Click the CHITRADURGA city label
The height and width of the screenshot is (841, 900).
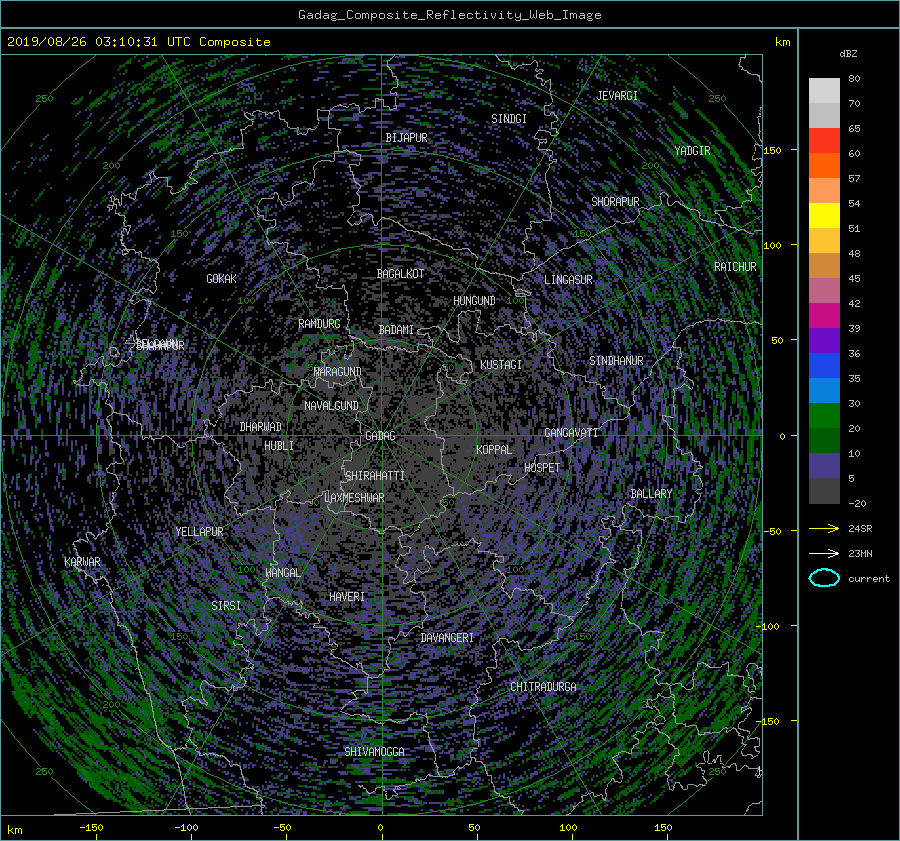(x=544, y=687)
